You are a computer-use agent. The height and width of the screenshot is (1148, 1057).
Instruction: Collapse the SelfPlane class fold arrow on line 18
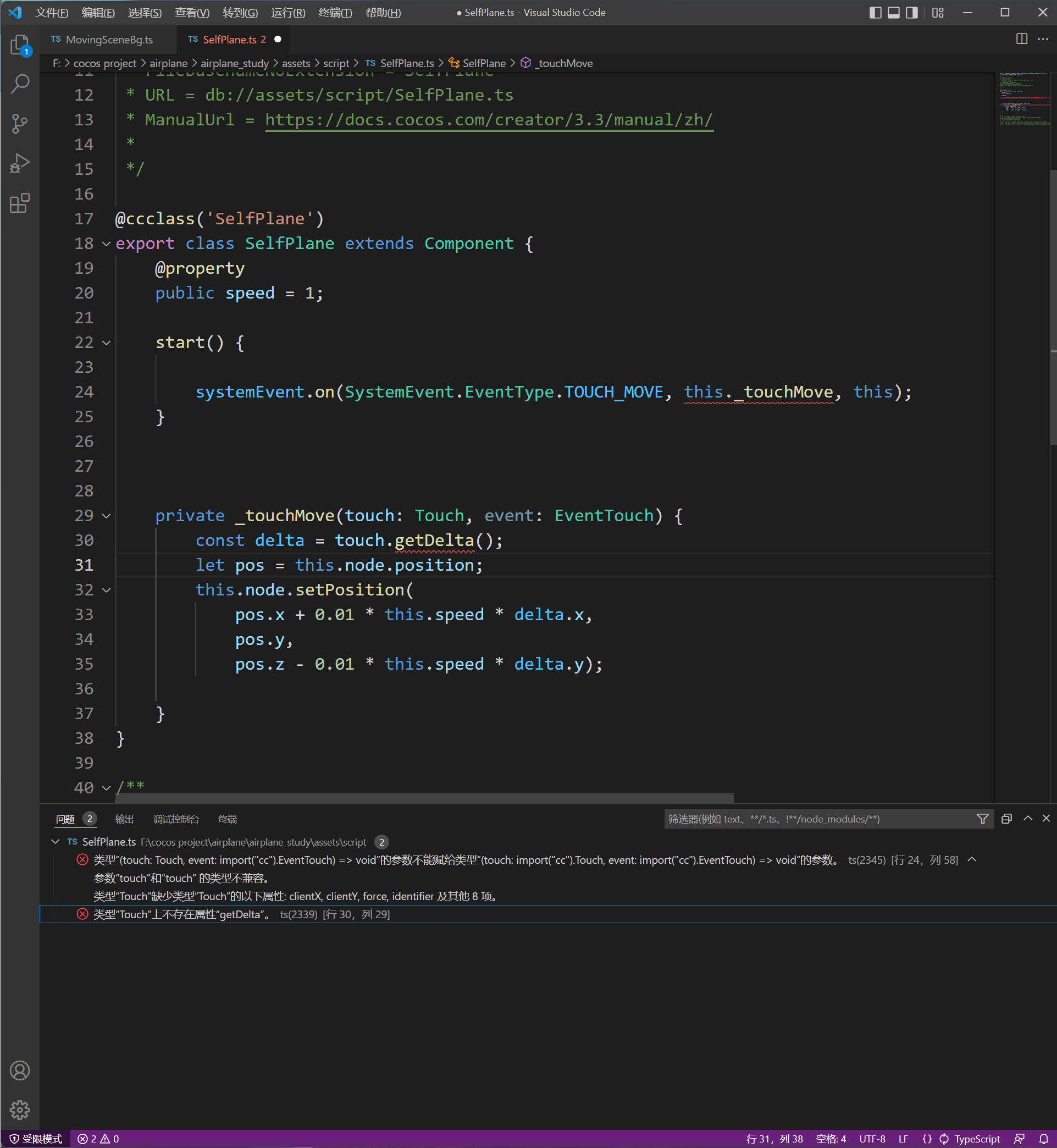(x=107, y=244)
